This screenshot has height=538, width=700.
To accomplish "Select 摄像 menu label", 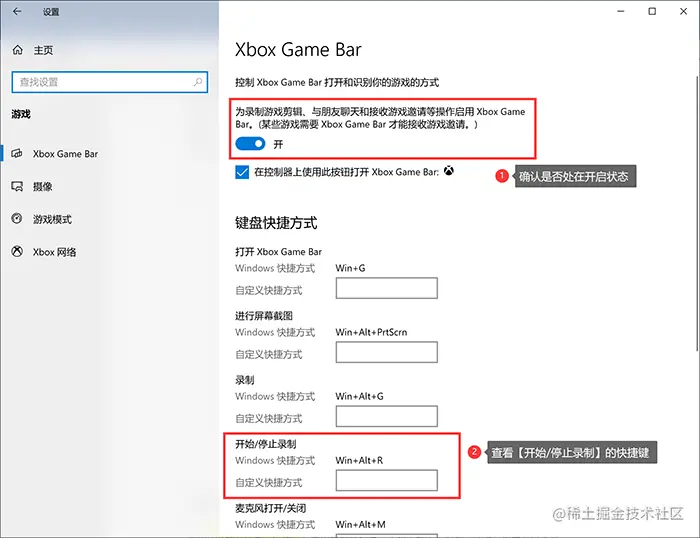I will click(42, 187).
